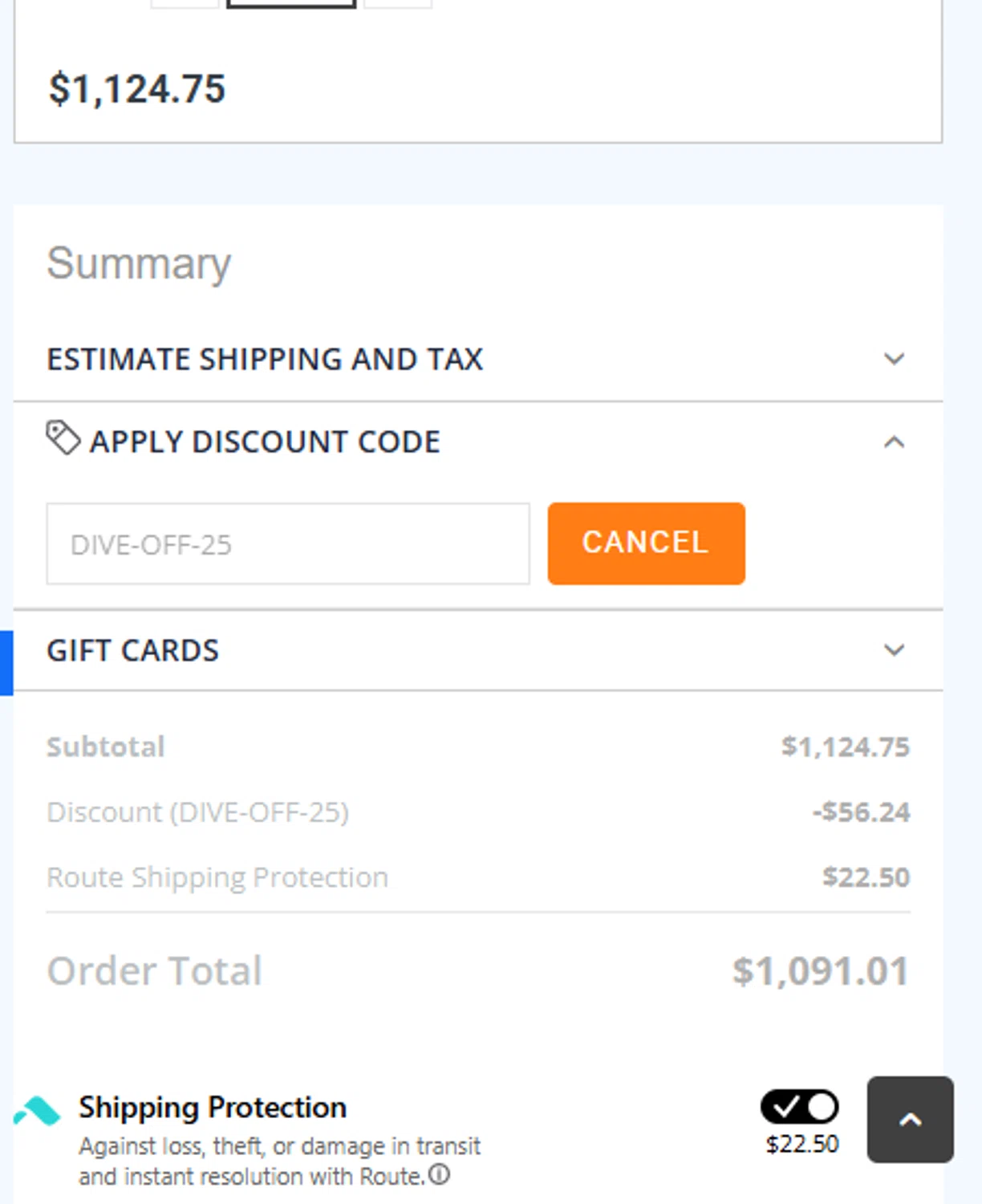The image size is (982, 1204).
Task: Click the ESTIMATE SHIPPING AND TAX heading
Action: (265, 359)
